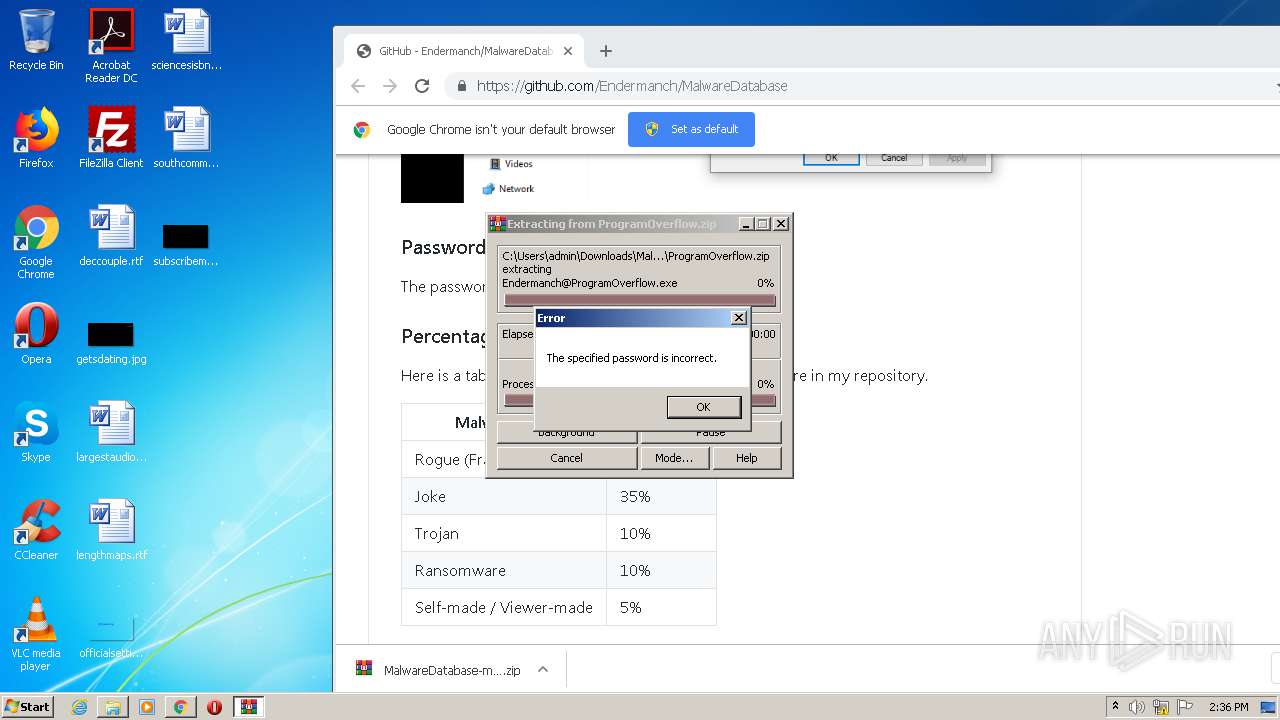Launch Google Chrome desktop shortcut
1280x720 pixels.
tap(36, 242)
